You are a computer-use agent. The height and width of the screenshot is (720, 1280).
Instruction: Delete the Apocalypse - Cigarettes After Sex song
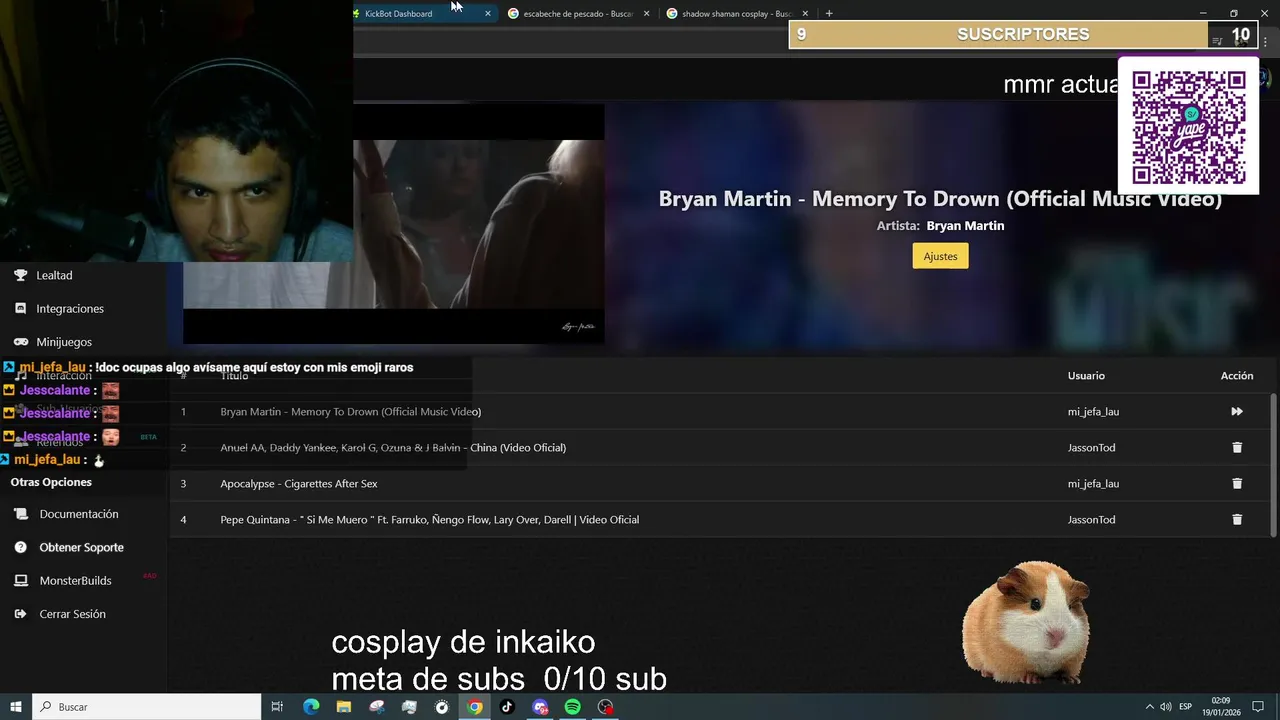(1237, 483)
